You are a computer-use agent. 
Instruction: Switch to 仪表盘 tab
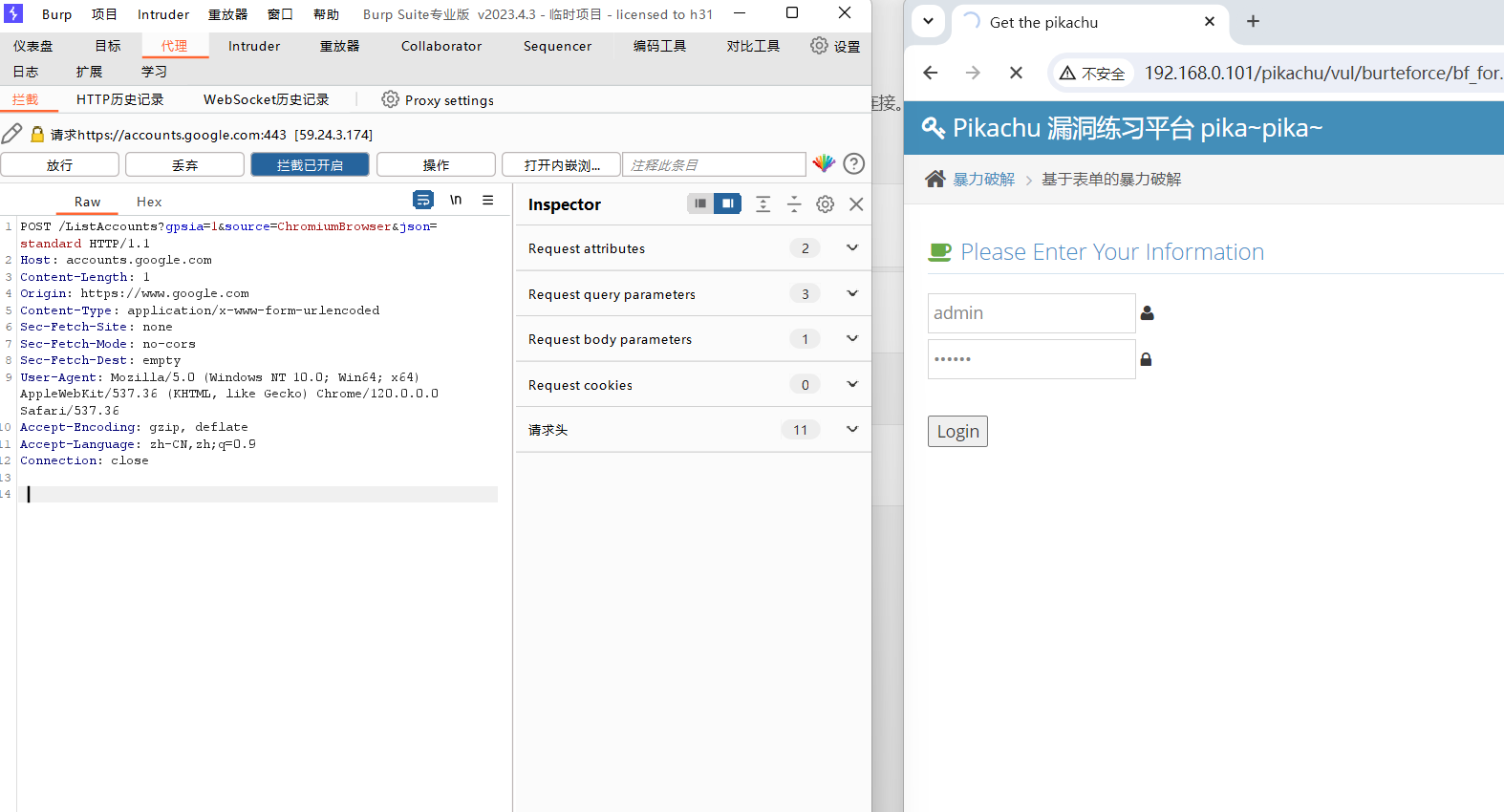point(33,46)
